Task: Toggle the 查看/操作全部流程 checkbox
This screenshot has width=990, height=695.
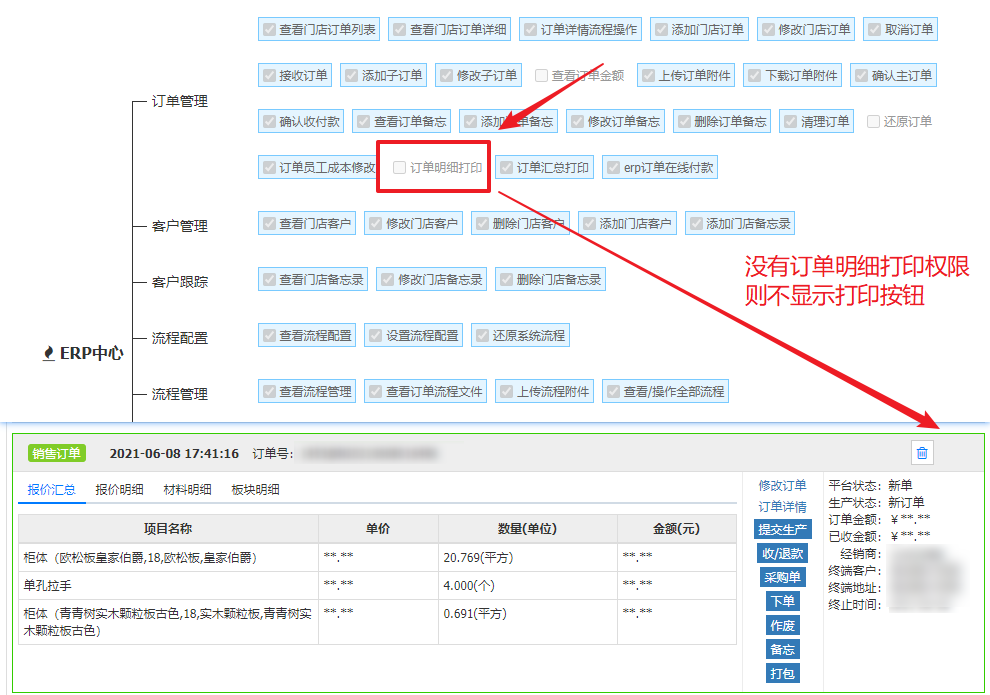Action: click(x=612, y=391)
